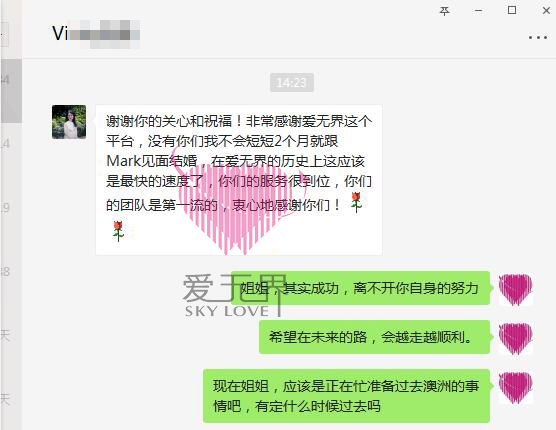Minimize the chat window

(x=478, y=11)
